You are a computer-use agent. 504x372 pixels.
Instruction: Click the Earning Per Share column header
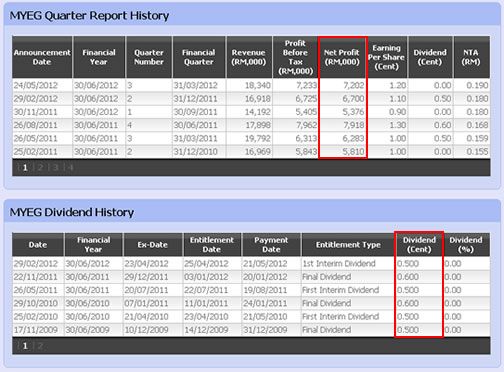click(x=387, y=57)
